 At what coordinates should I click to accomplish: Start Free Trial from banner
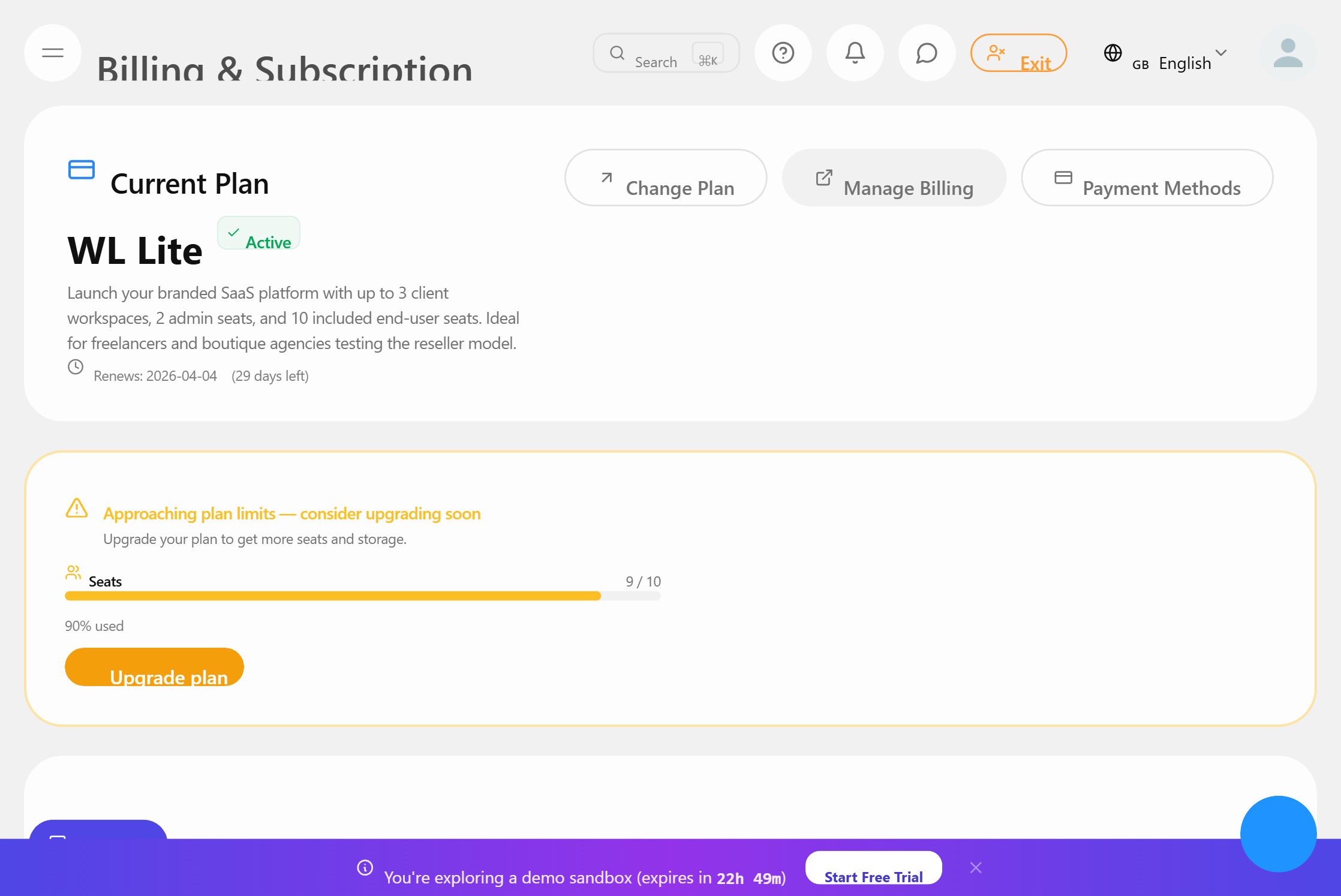[873, 868]
